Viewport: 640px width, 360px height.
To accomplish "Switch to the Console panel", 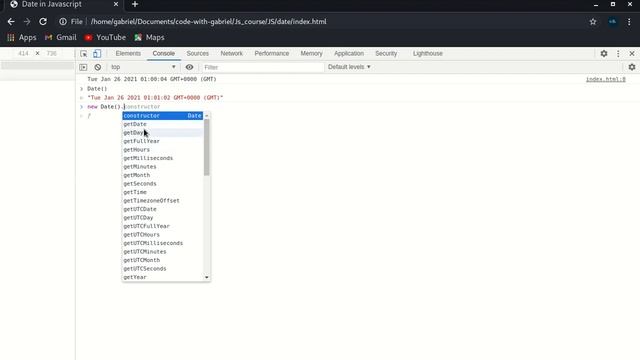I will [x=164, y=53].
